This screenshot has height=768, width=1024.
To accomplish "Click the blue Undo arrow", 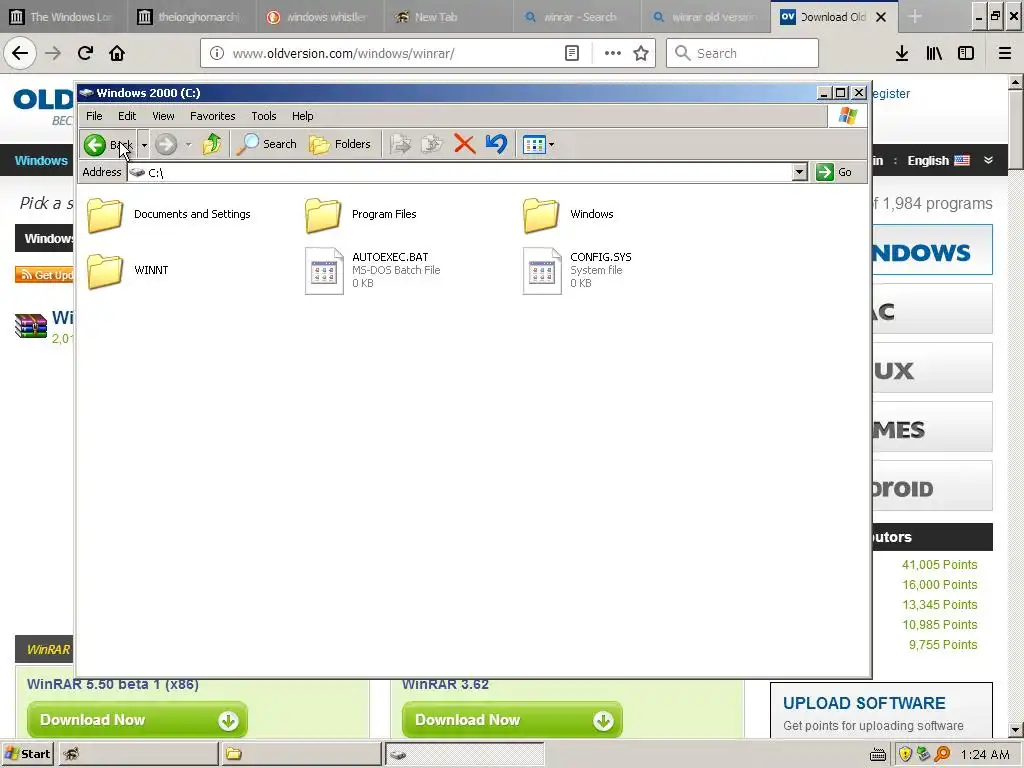I will (496, 144).
